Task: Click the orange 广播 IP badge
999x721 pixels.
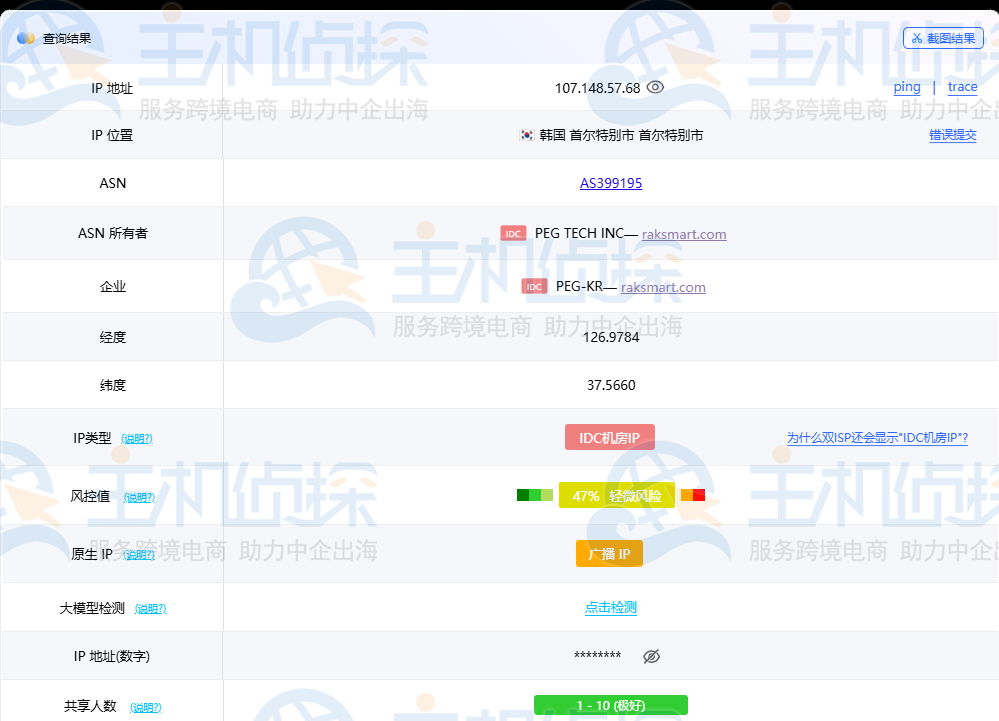Action: 609,553
